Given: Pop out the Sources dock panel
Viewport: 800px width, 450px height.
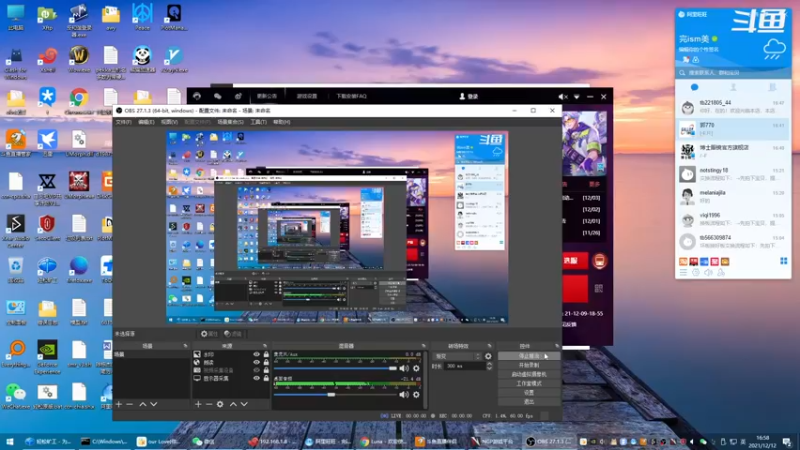Looking at the screenshot, I should pos(265,346).
